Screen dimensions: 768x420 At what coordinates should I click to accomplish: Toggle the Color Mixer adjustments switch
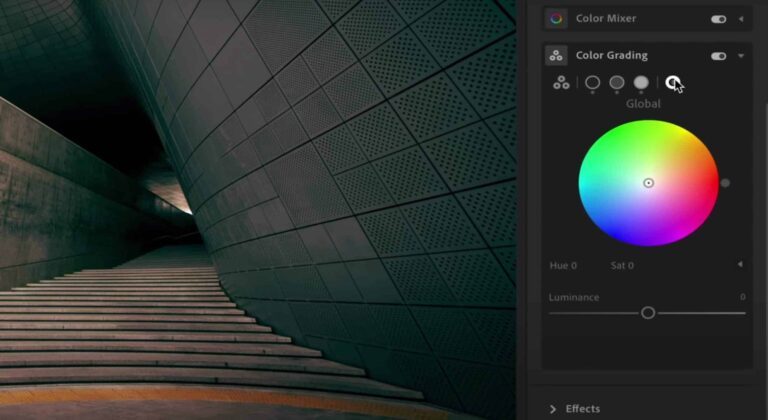pyautogui.click(x=718, y=19)
